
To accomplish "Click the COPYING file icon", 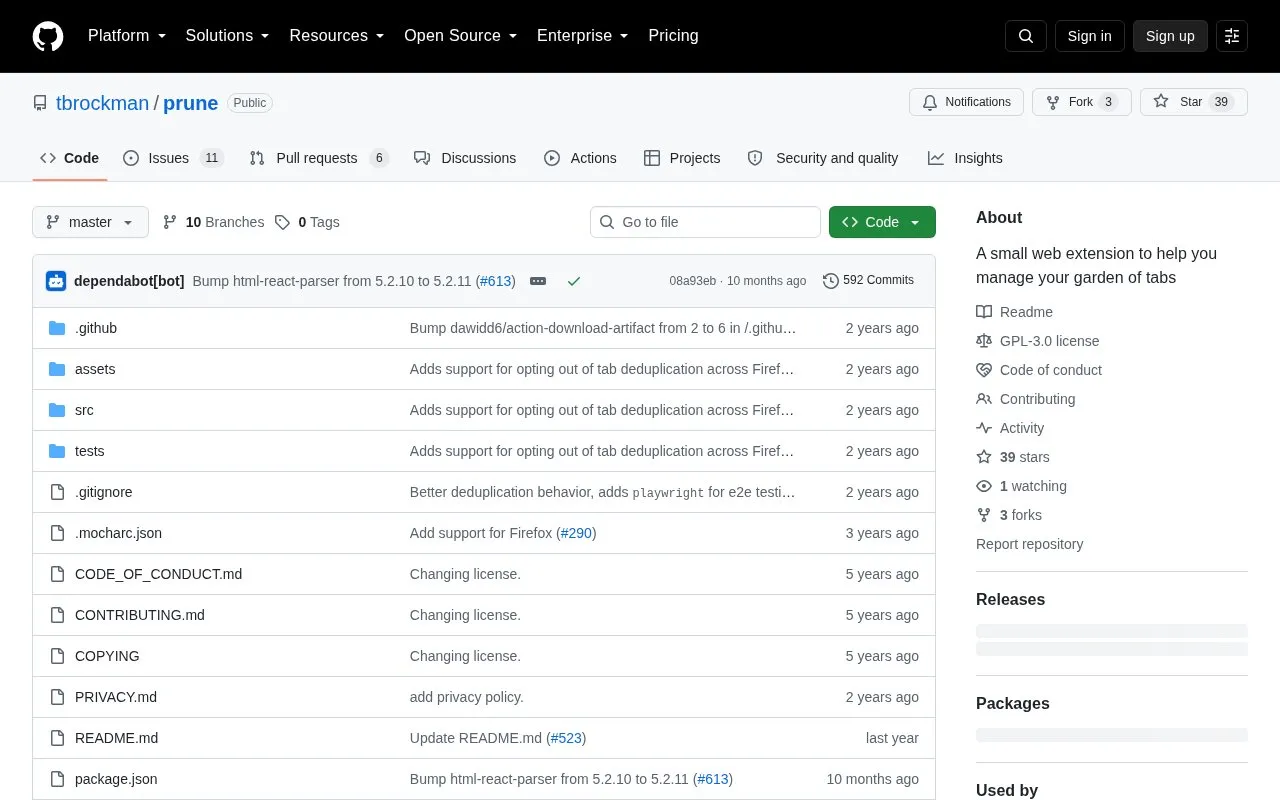I will (x=57, y=656).
